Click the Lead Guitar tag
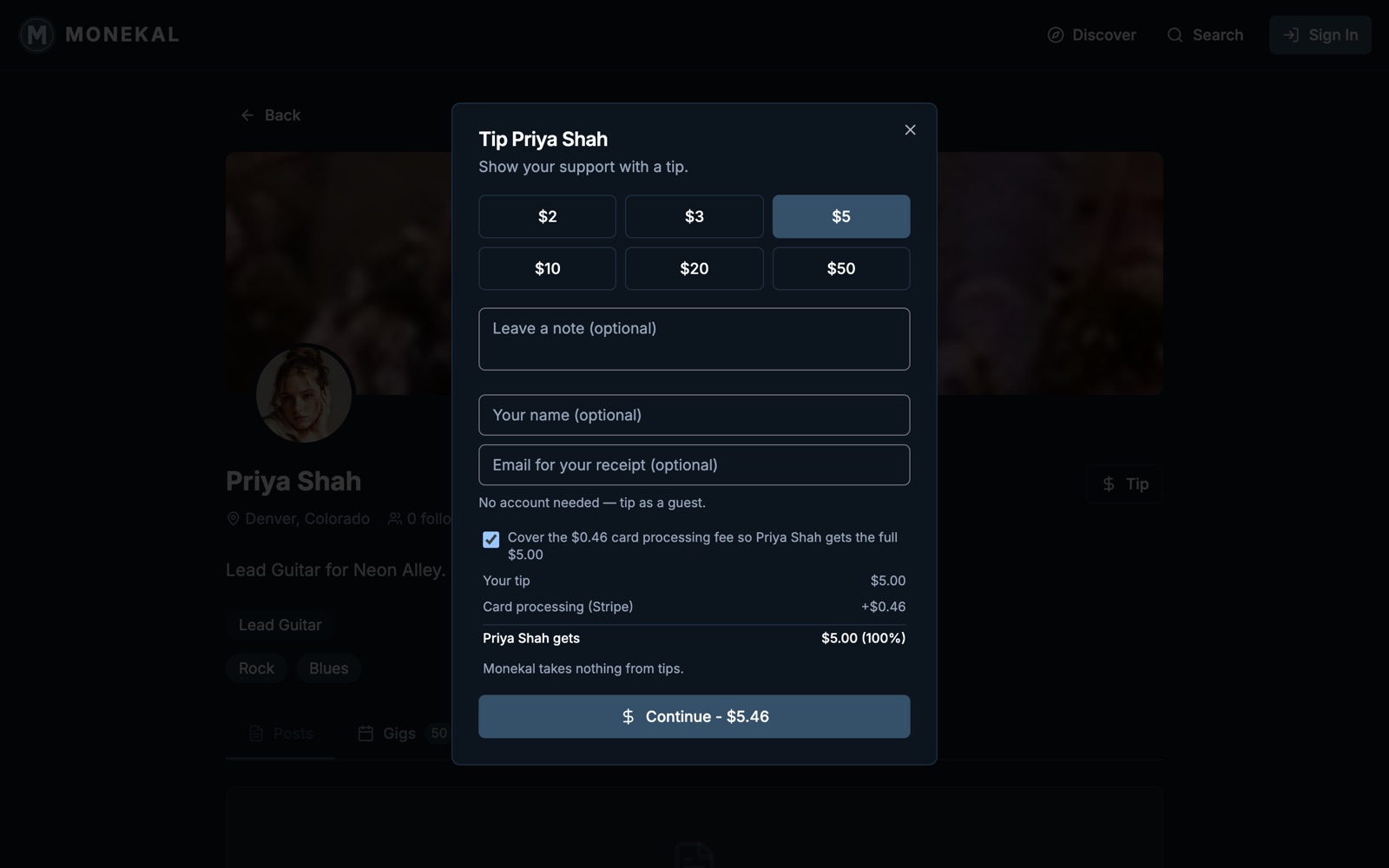 pos(280,625)
